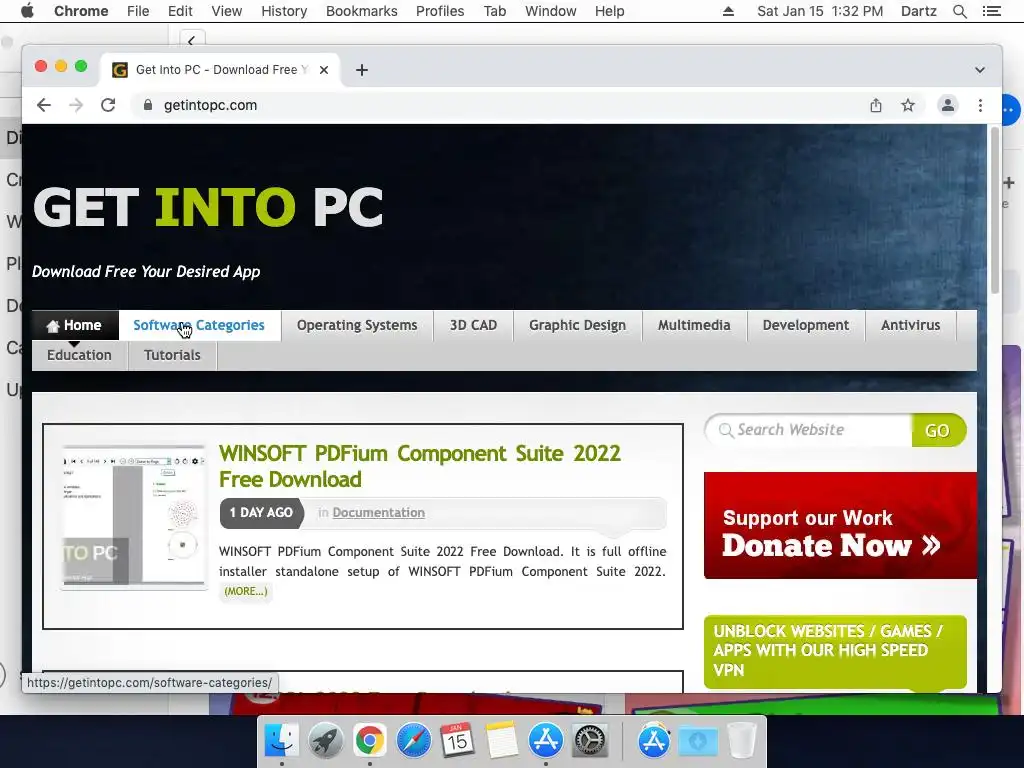Open the Help menu
The width and height of the screenshot is (1024, 768).
(609, 11)
